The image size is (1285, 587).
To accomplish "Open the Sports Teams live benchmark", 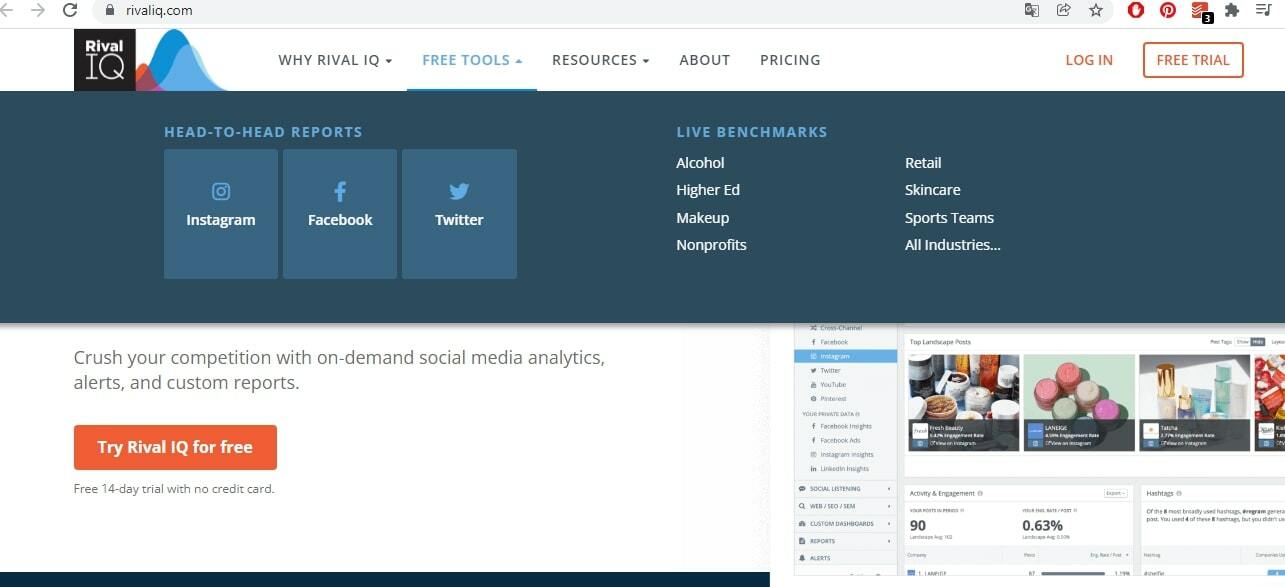I will tap(949, 218).
